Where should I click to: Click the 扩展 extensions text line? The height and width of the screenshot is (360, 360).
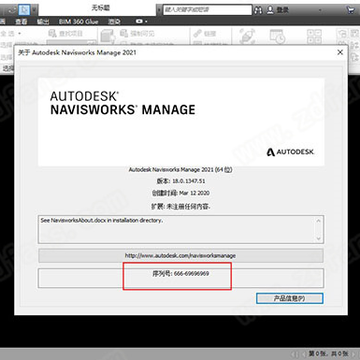[x=181, y=207]
